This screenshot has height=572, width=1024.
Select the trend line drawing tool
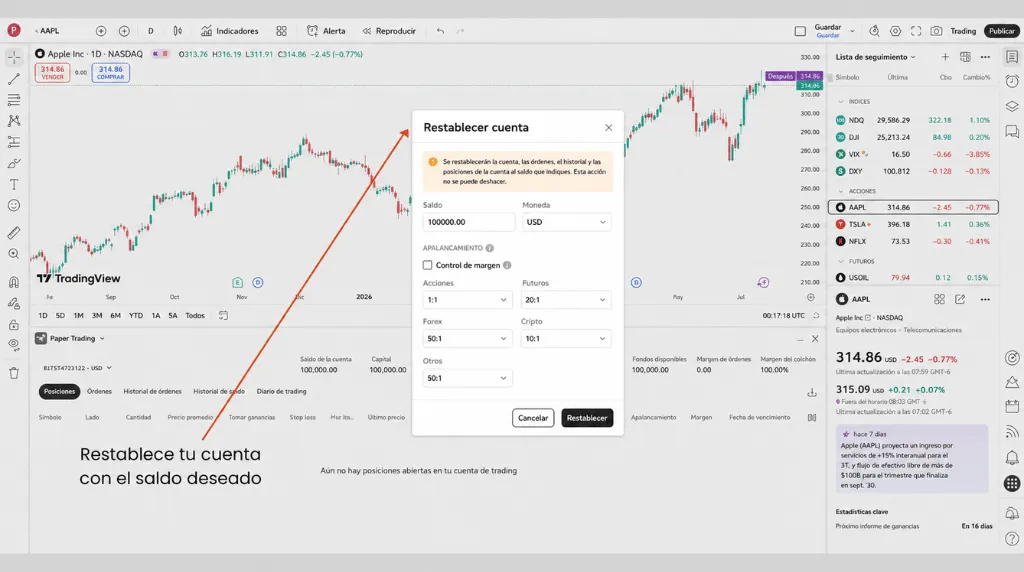coord(14,79)
